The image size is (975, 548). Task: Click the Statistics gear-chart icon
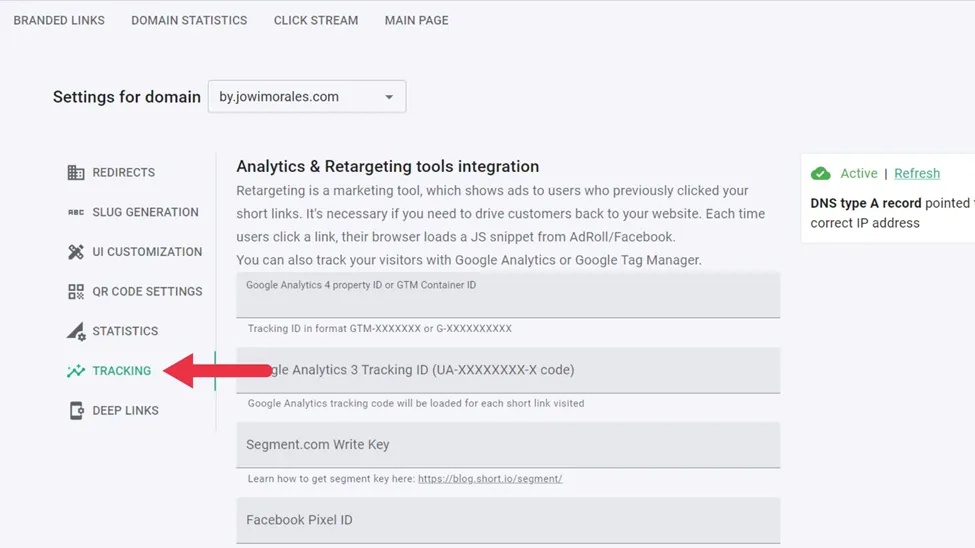(x=76, y=332)
